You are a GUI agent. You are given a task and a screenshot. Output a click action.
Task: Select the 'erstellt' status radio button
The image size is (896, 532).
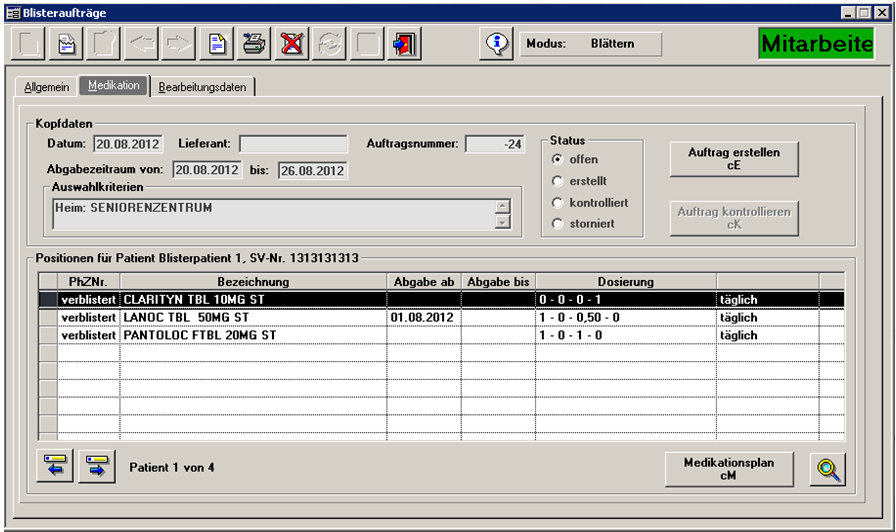558,181
